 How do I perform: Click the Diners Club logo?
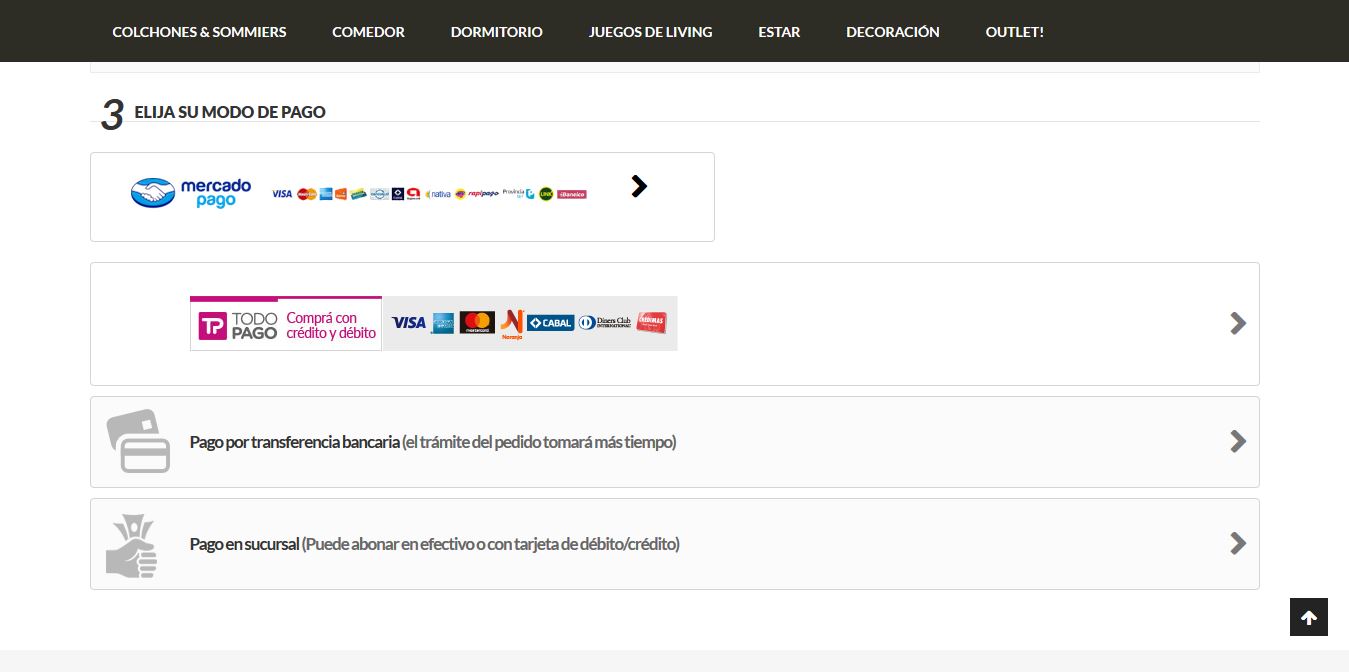(605, 322)
